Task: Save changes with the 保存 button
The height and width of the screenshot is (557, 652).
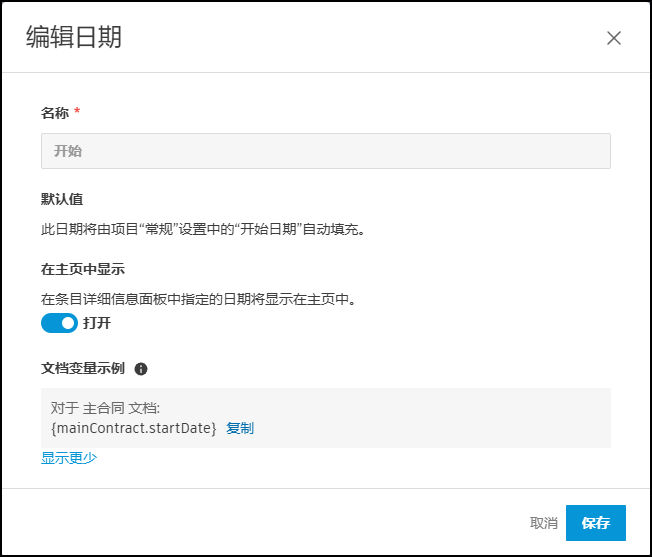Action: click(x=595, y=523)
